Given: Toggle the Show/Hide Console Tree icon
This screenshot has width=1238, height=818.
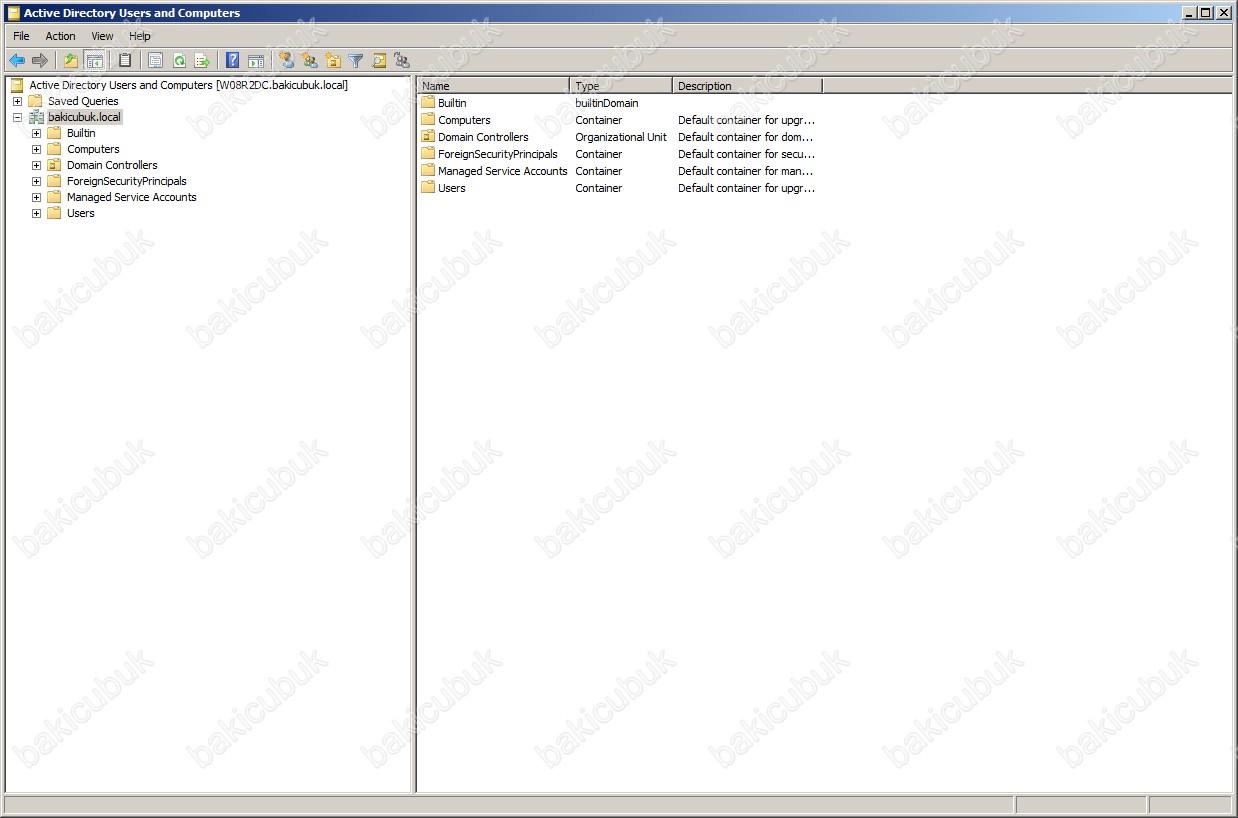Looking at the screenshot, I should pyautogui.click(x=95, y=60).
